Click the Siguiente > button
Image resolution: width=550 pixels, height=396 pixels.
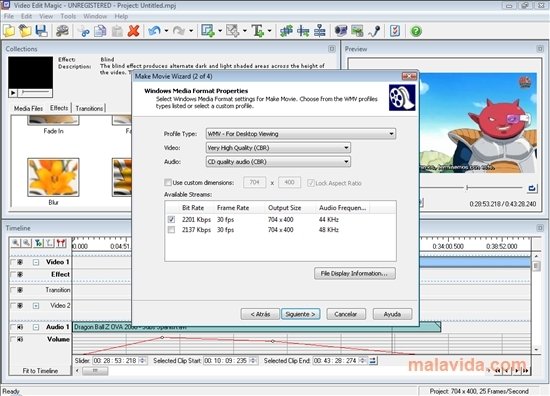[x=301, y=314]
